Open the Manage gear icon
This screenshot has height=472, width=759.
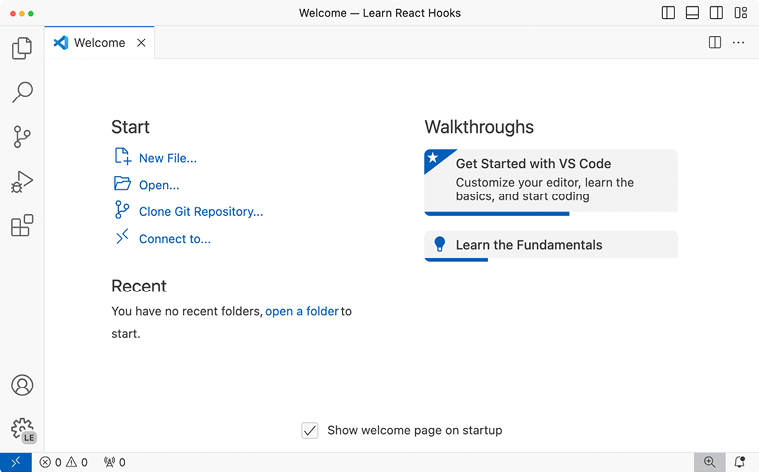tap(23, 430)
